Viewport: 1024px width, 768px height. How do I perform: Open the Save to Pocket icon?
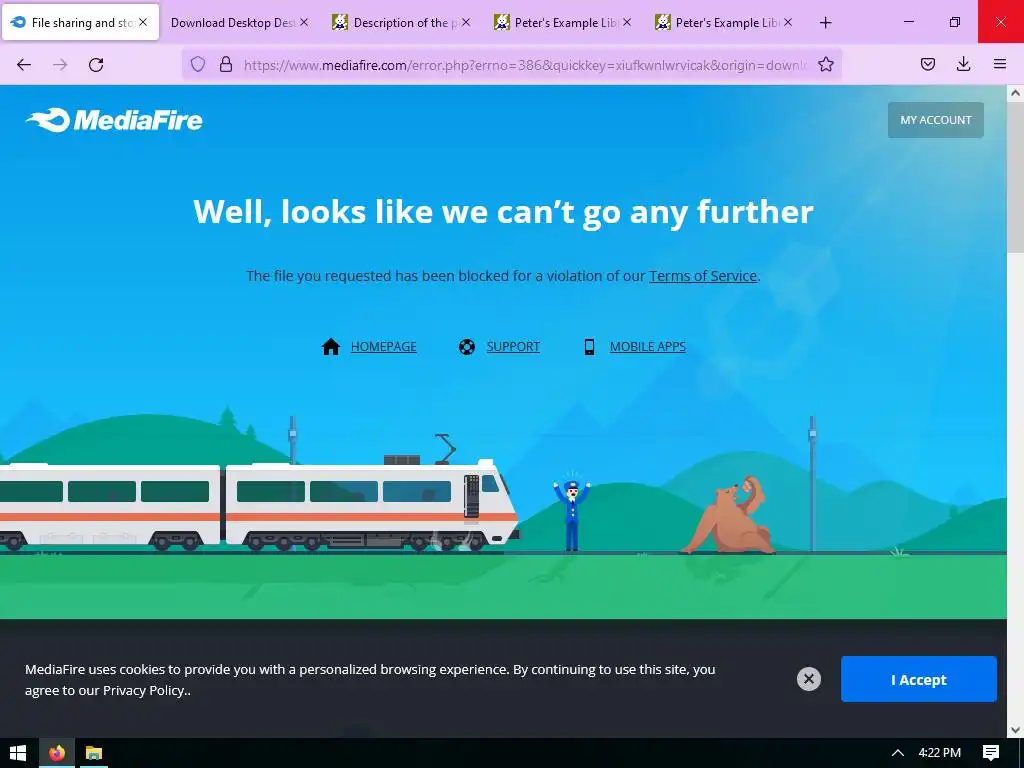(x=928, y=64)
